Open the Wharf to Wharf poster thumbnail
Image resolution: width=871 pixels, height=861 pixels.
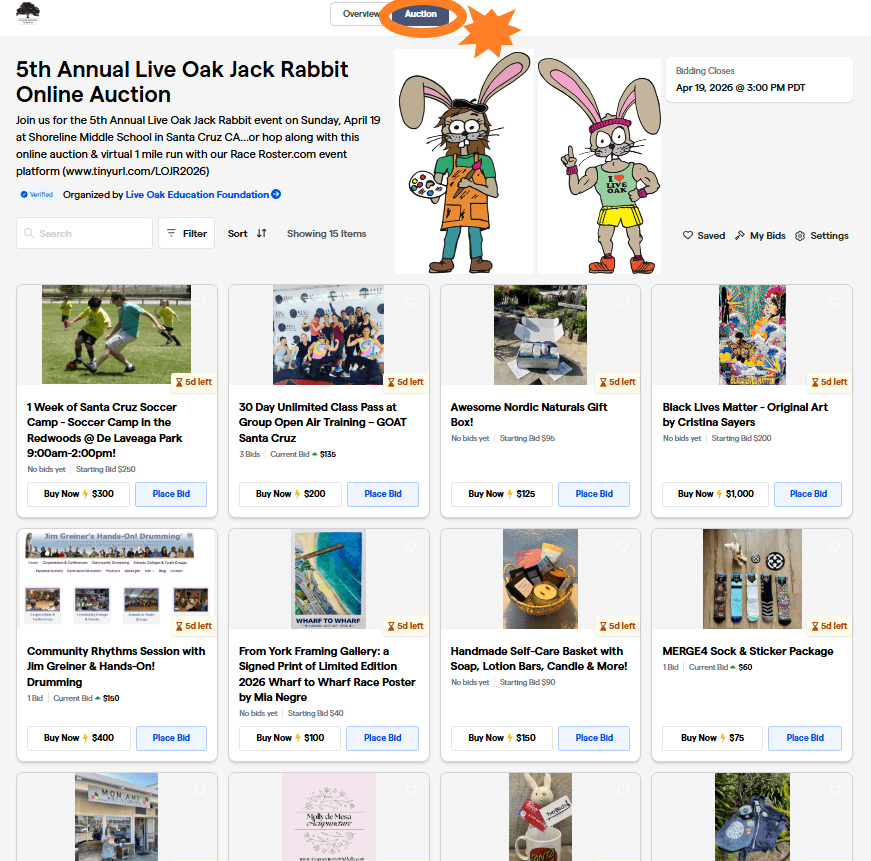[x=328, y=579]
